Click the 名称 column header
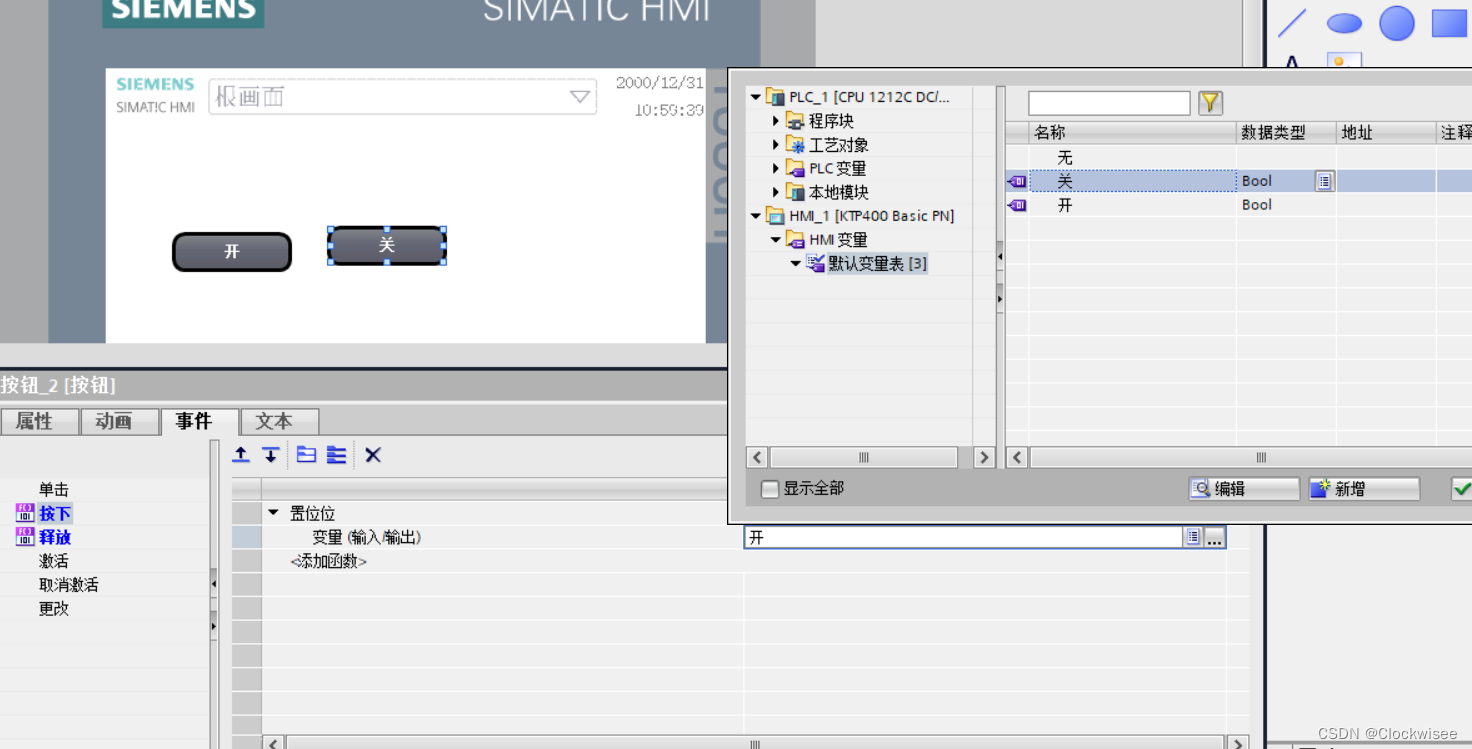The width and height of the screenshot is (1472, 749). click(x=1133, y=132)
